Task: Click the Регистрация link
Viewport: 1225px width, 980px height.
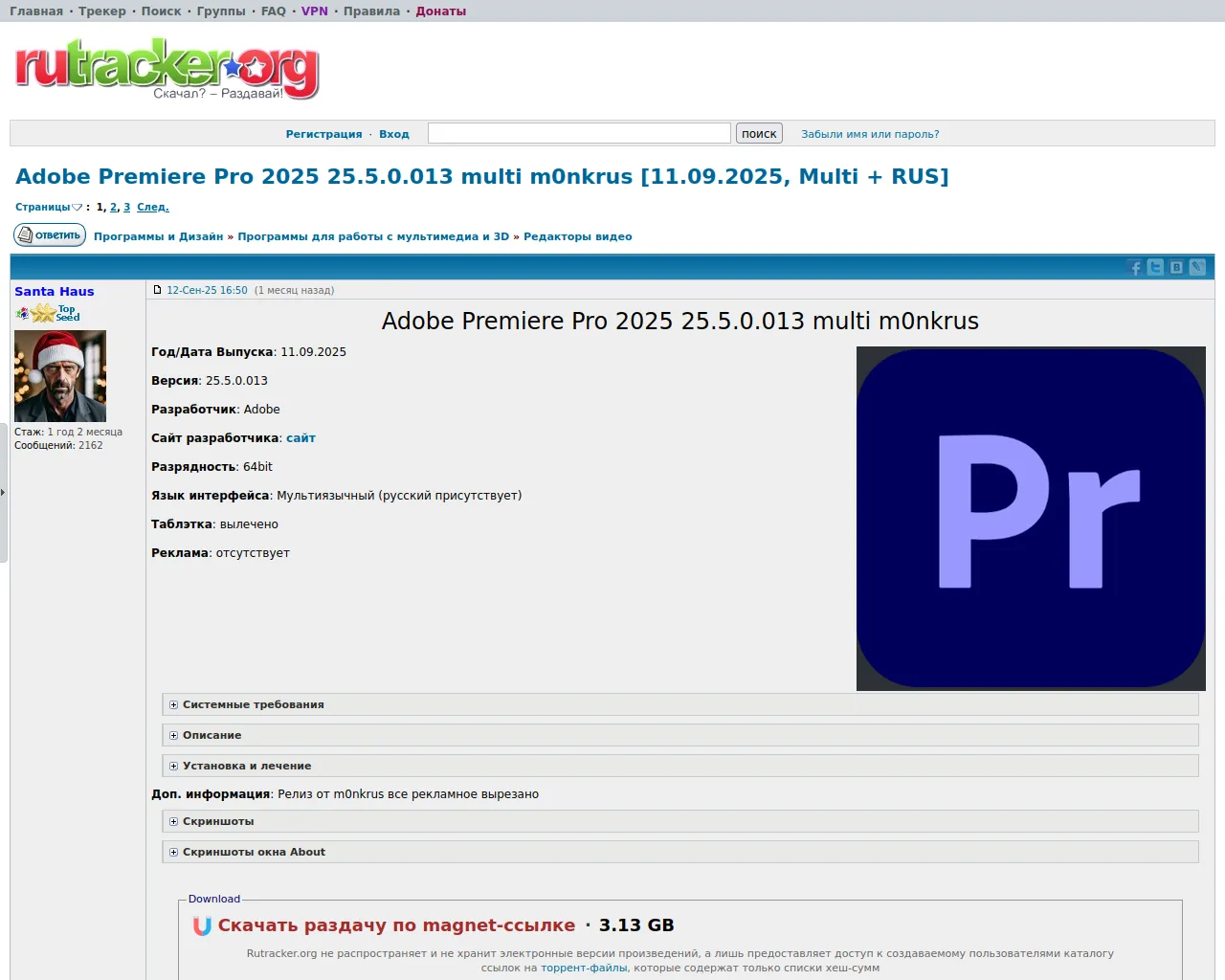Action: 323,134
